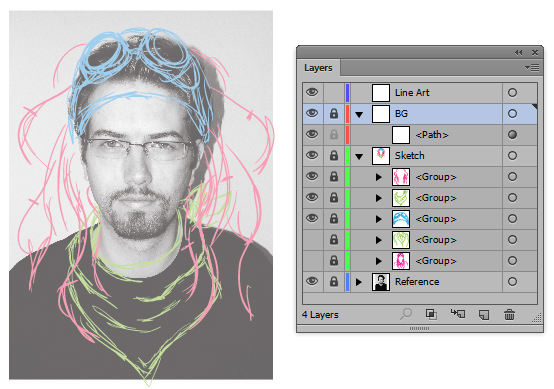
Task: Expand the Reference layer triangle
Action: pos(359,282)
